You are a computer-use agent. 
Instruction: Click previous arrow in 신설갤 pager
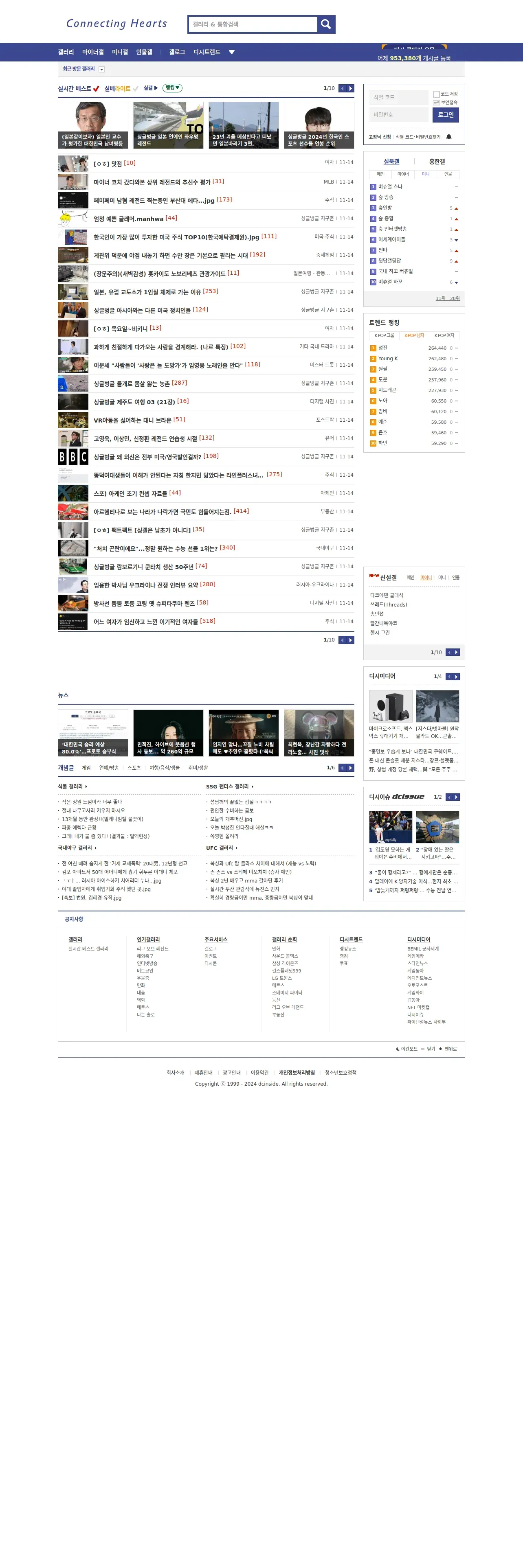[x=449, y=652]
